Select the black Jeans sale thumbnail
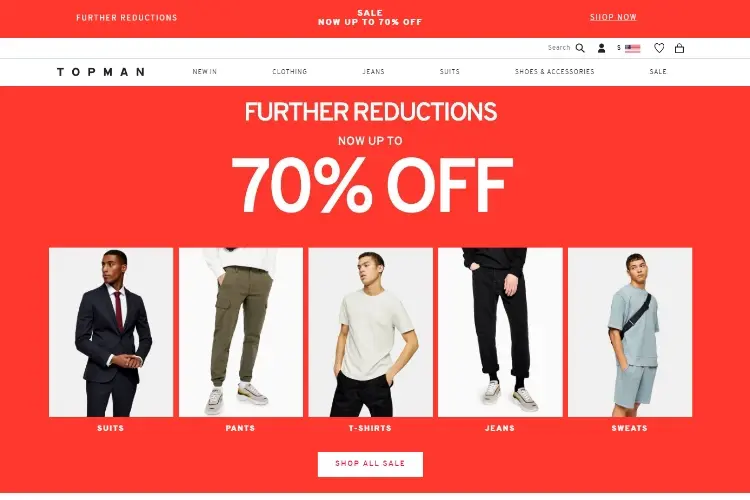The height and width of the screenshot is (500, 750). [500, 332]
